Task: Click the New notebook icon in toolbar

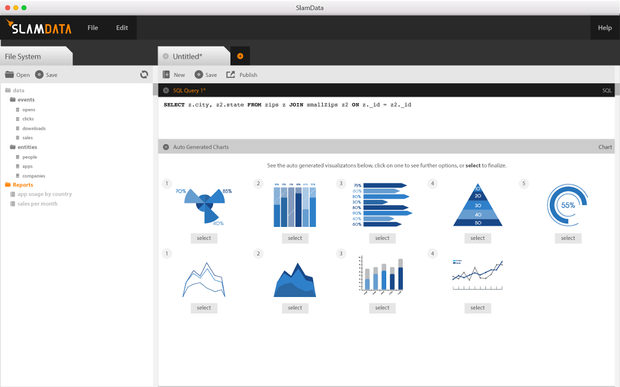Action: (x=166, y=74)
